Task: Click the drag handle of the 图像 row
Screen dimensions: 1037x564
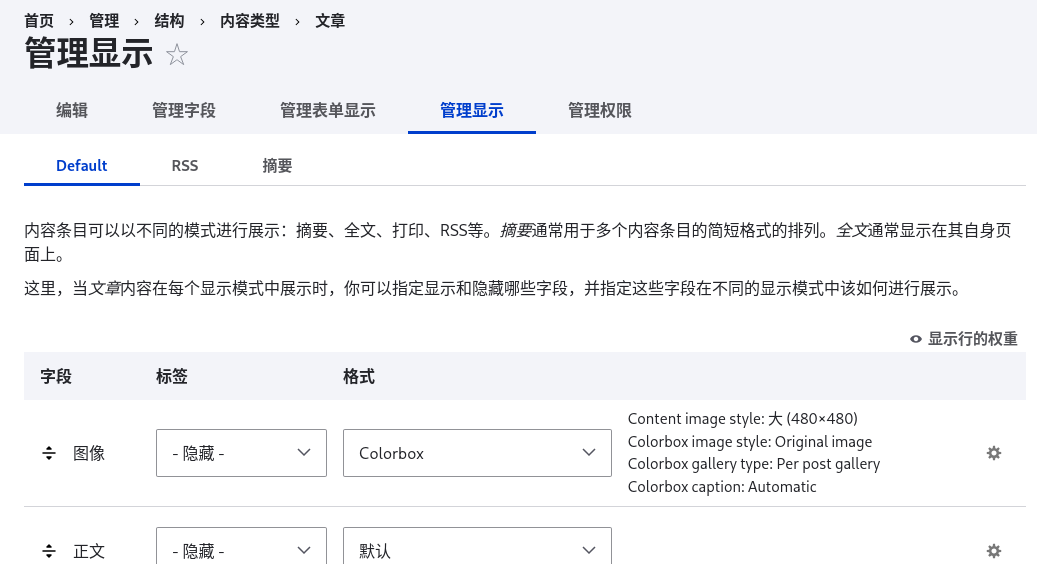Action: click(x=49, y=453)
